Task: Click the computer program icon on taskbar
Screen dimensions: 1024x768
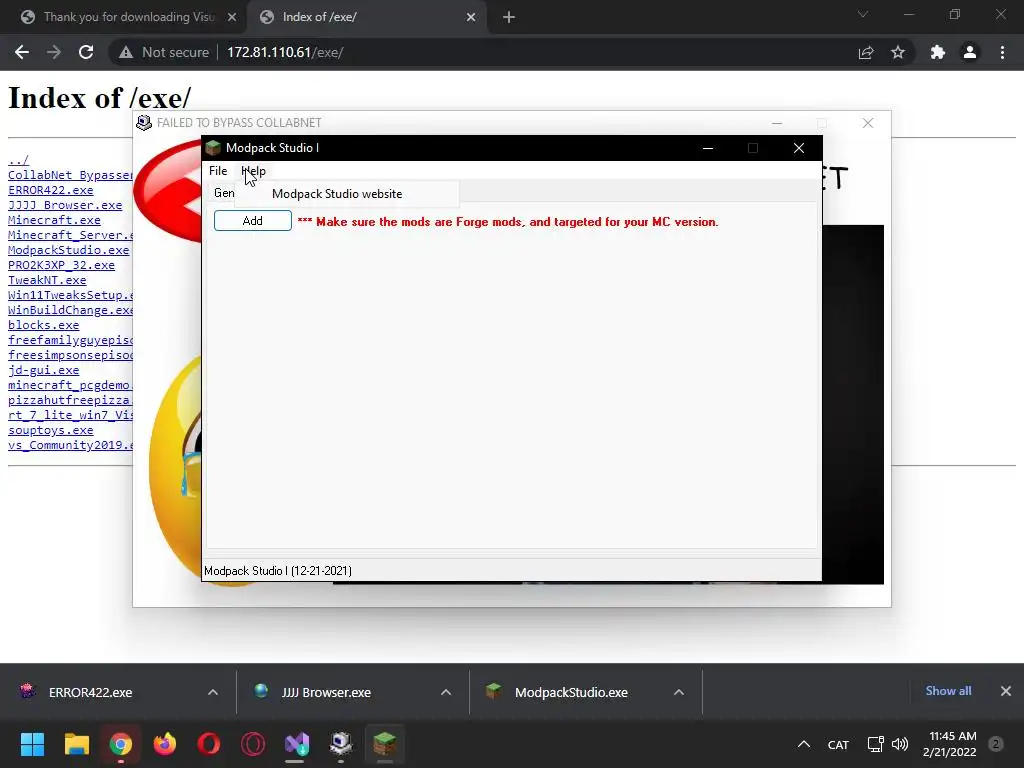Action: coord(341,744)
